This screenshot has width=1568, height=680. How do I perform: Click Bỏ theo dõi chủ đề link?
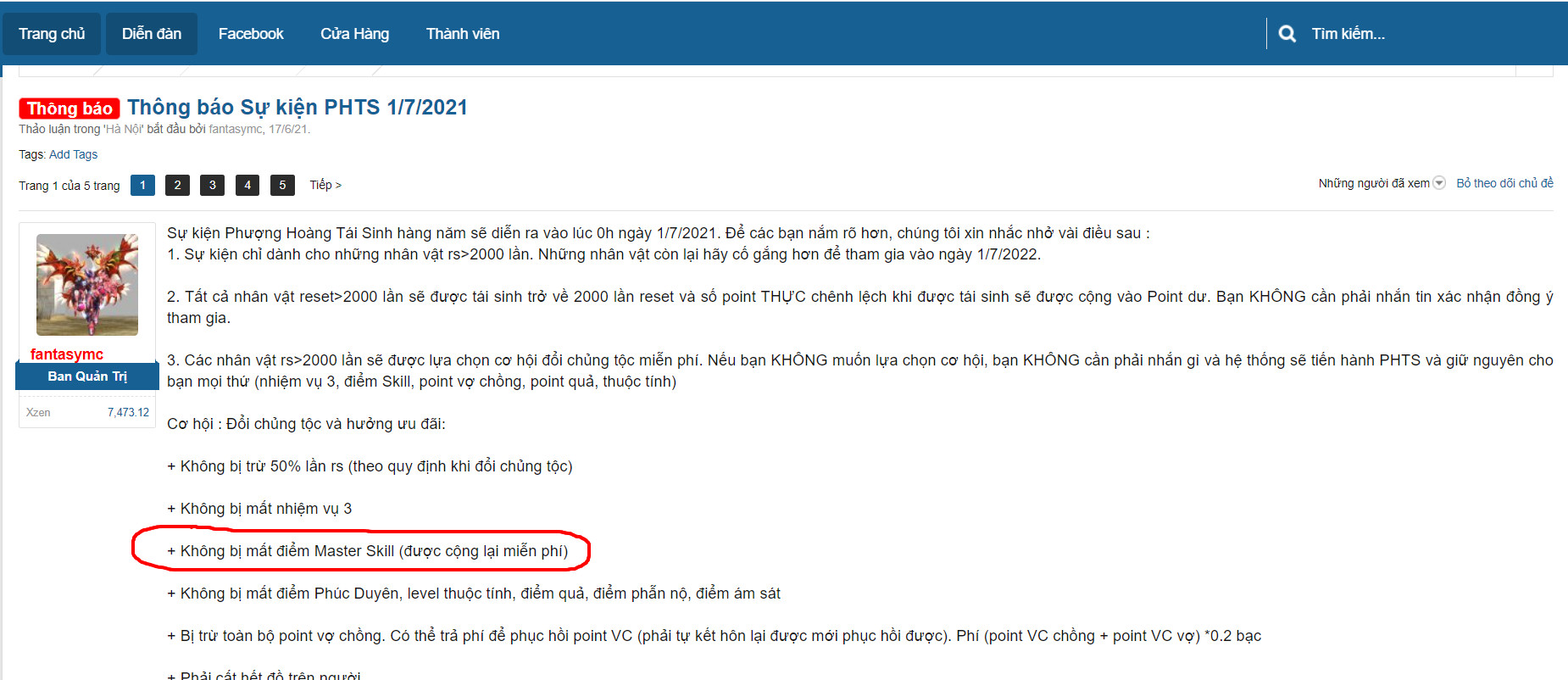point(1504,183)
